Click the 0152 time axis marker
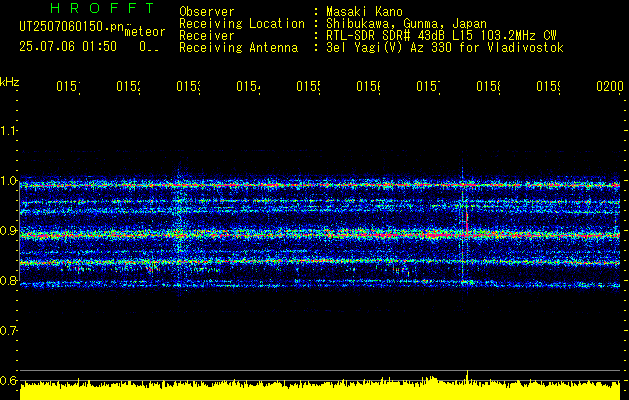 coord(128,87)
